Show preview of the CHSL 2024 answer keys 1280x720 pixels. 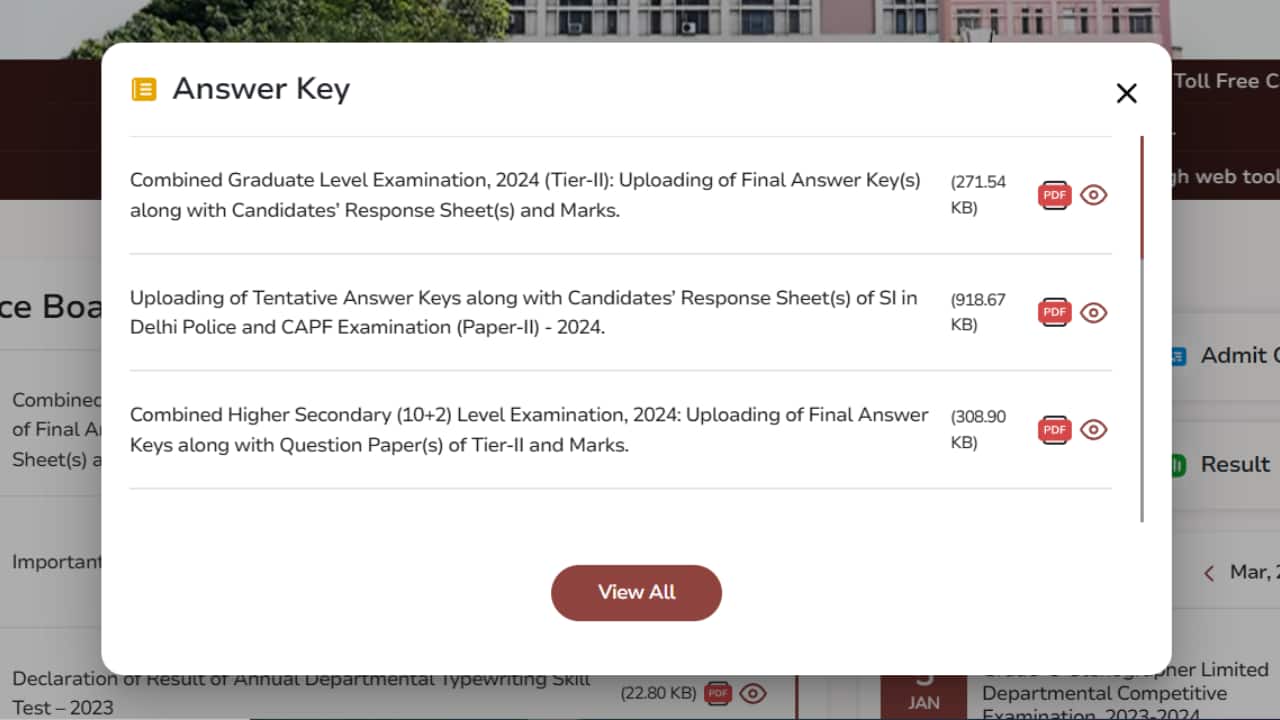click(x=1093, y=429)
